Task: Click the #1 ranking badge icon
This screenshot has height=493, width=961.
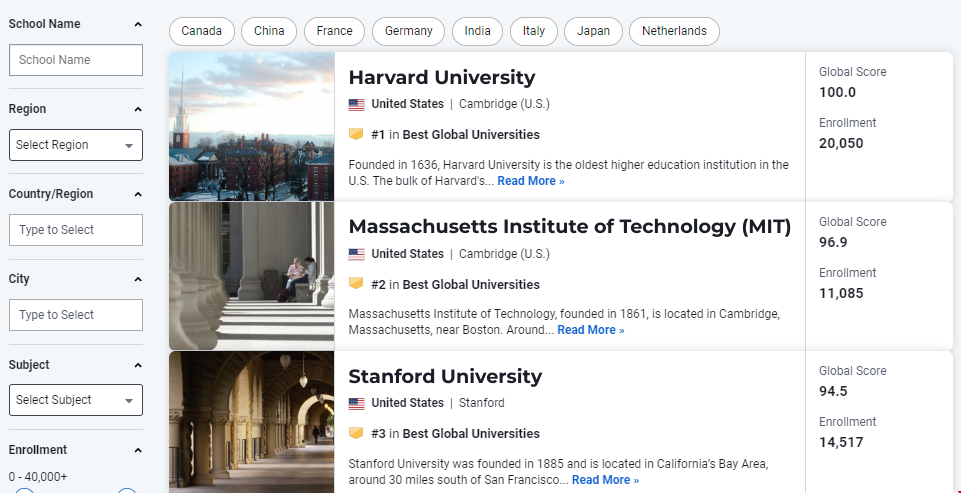Action: pos(356,134)
